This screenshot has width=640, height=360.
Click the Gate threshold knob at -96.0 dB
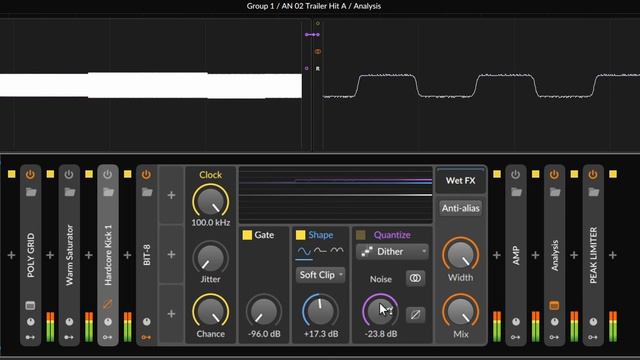[264, 311]
